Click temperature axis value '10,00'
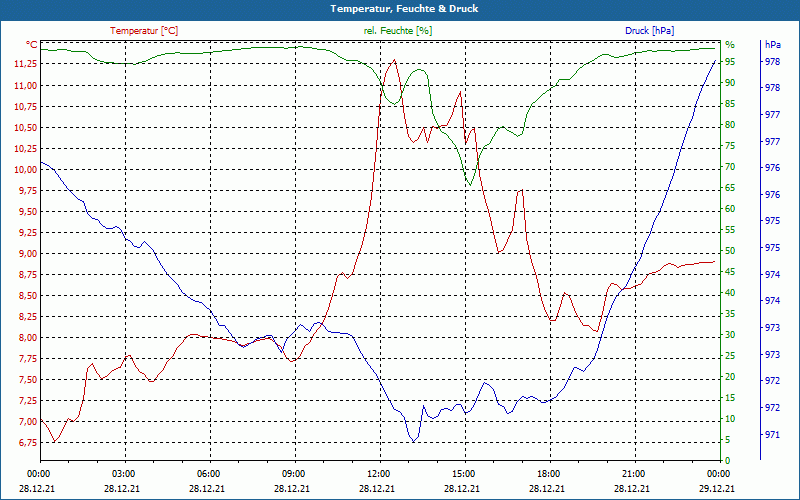800x500 pixels. coord(26,170)
